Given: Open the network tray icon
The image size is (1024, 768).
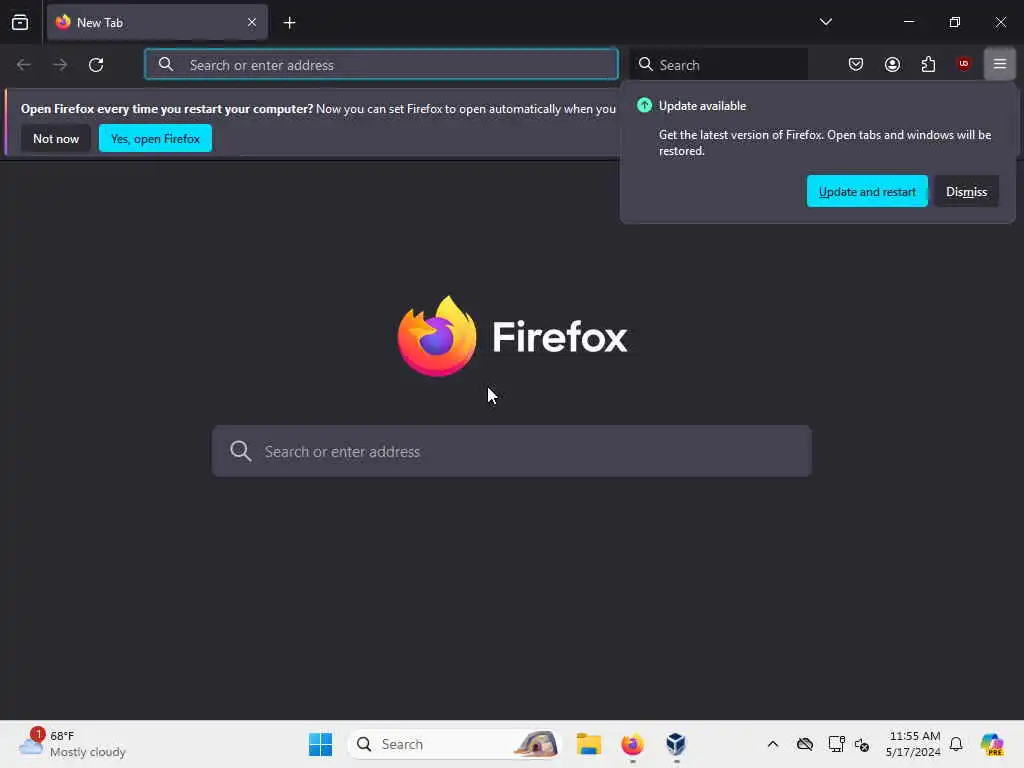Looking at the screenshot, I should coord(836,744).
